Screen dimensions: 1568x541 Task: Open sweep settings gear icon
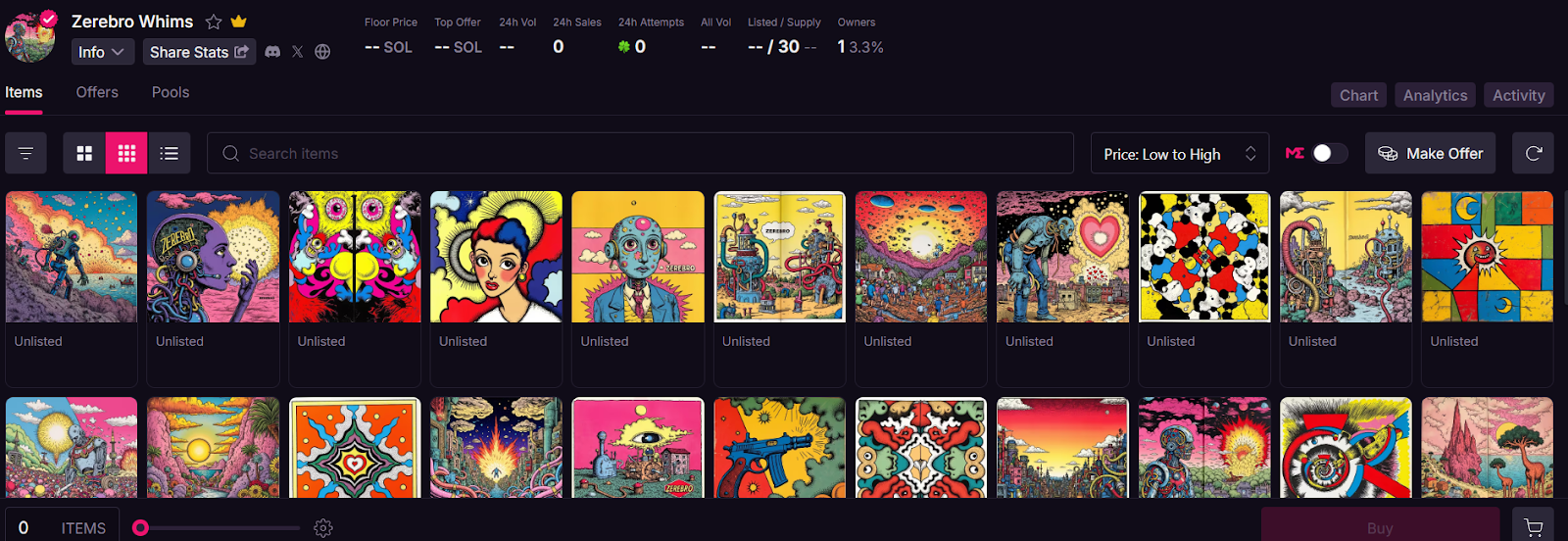323,528
